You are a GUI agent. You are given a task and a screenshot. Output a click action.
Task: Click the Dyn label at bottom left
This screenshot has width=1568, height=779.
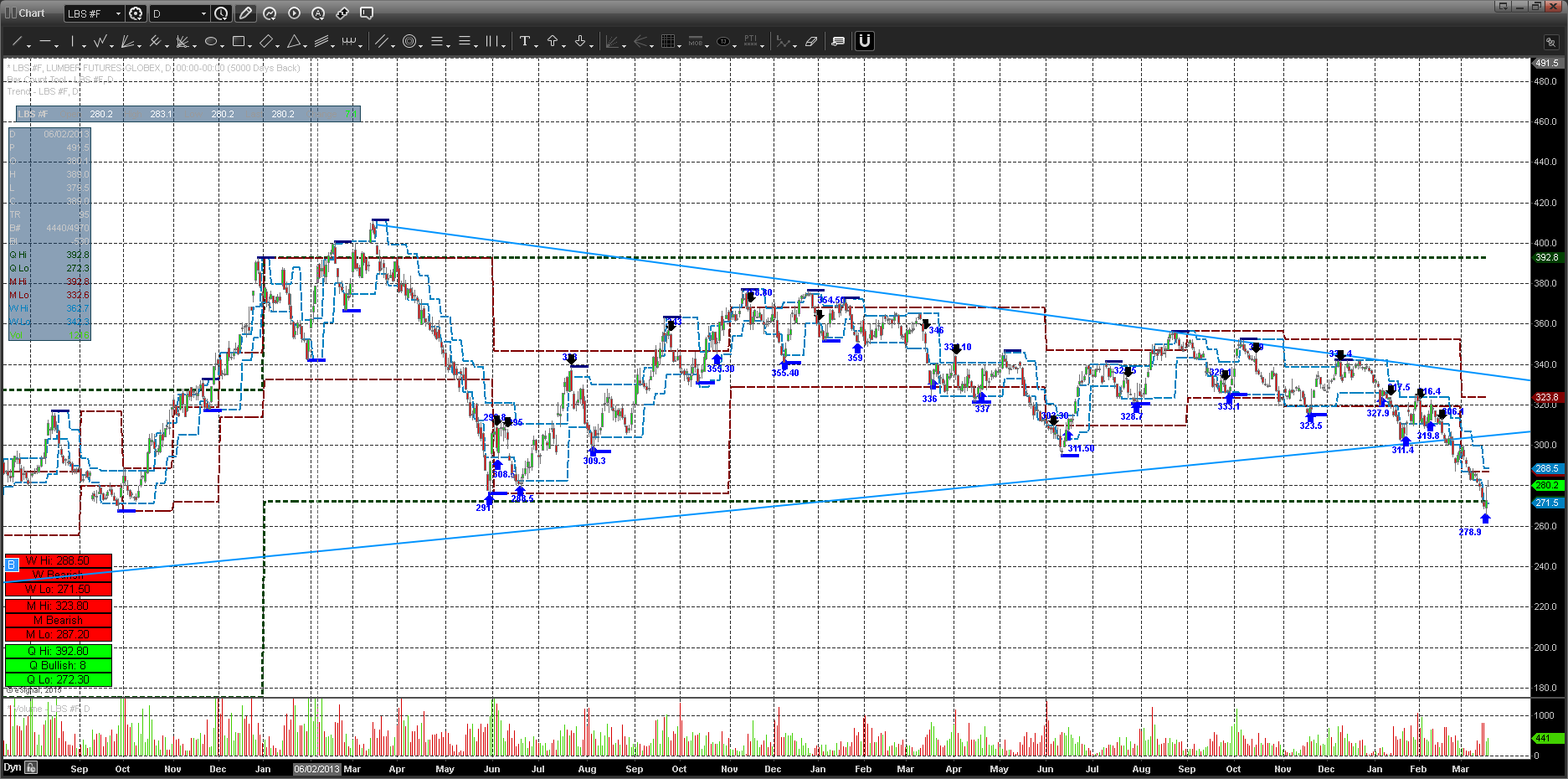[12, 767]
